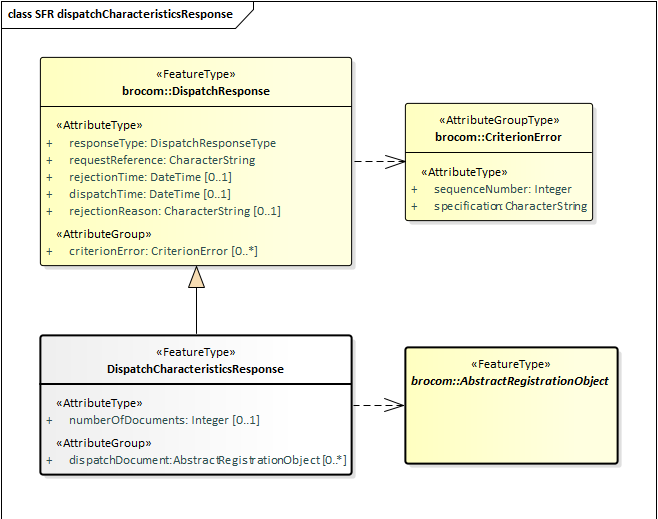Select the brocom::CriterionError class title

tap(498, 137)
